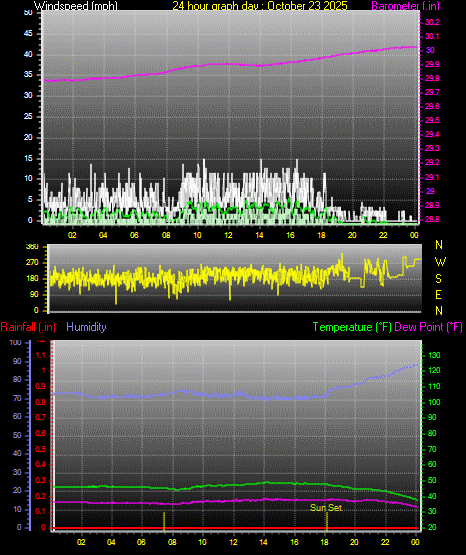The height and width of the screenshot is (555, 466).
Task: Click 29.8 on the barometer scale
Action: [432, 78]
